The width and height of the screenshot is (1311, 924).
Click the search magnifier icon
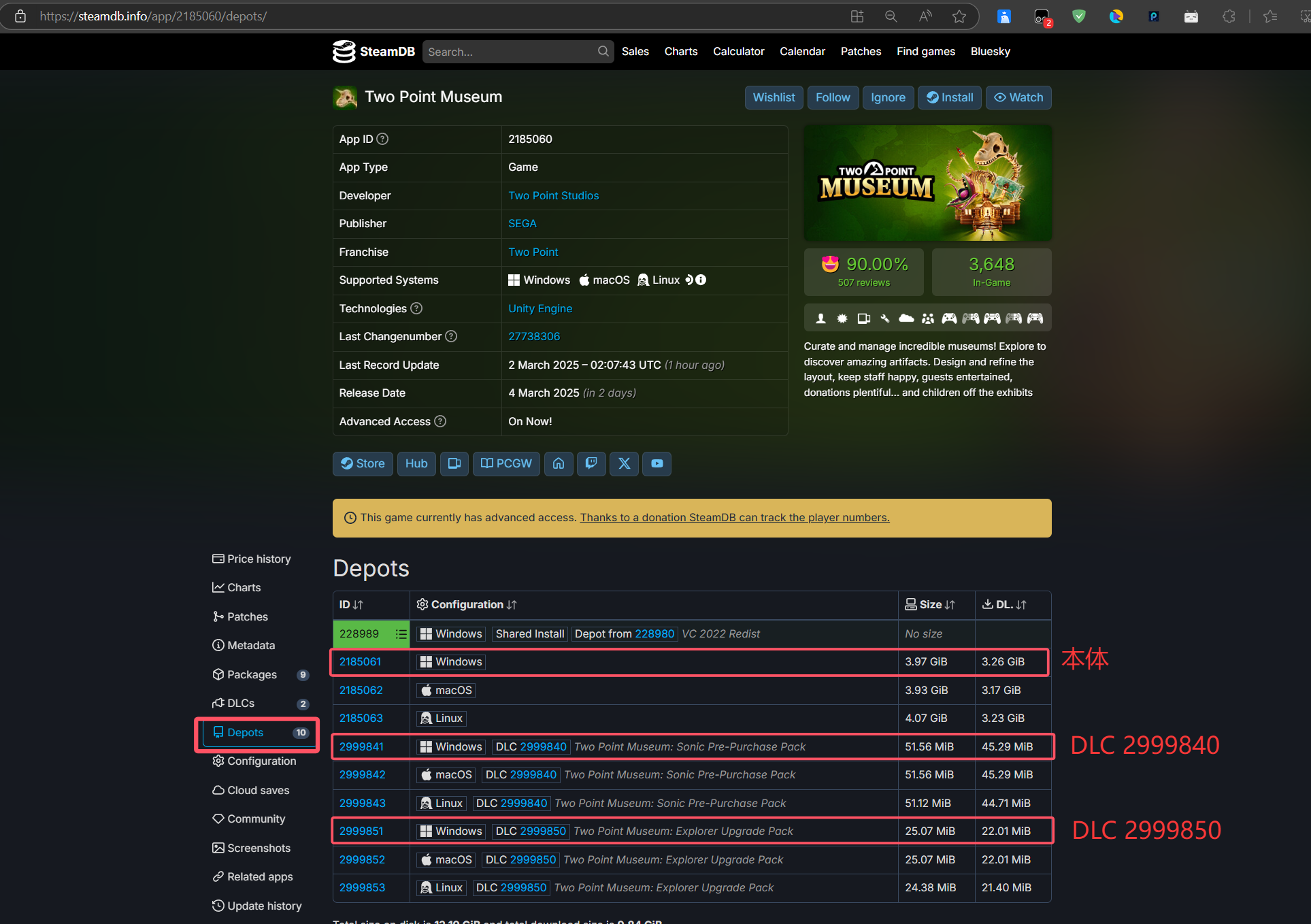(603, 52)
